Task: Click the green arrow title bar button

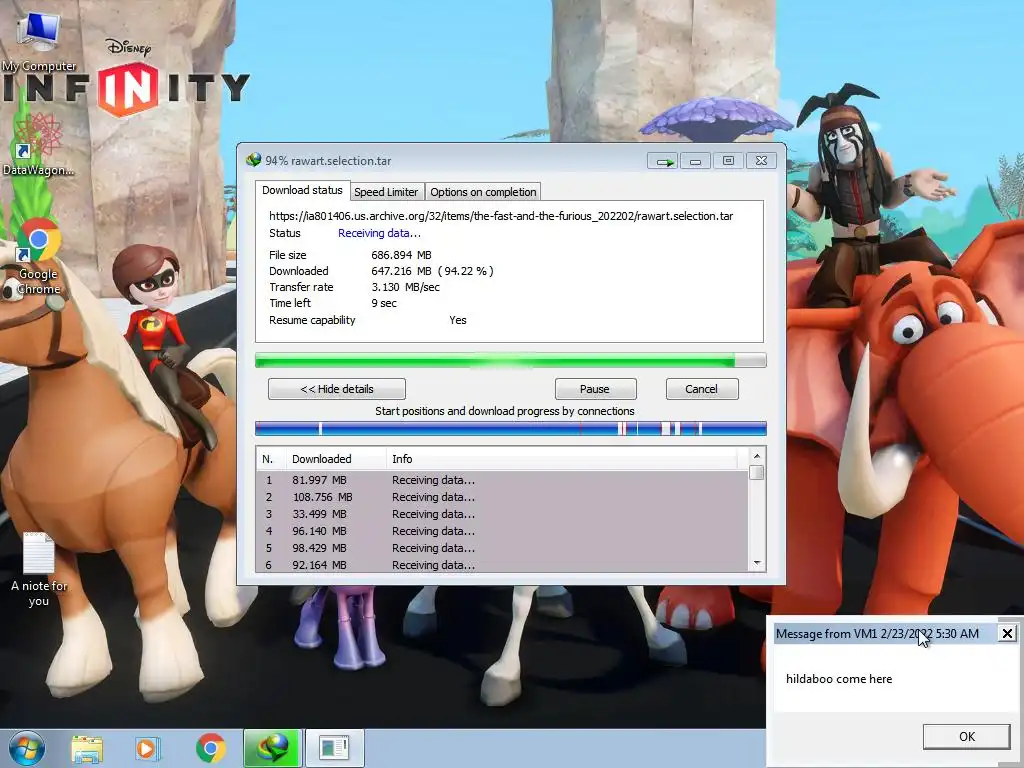Action: point(663,161)
